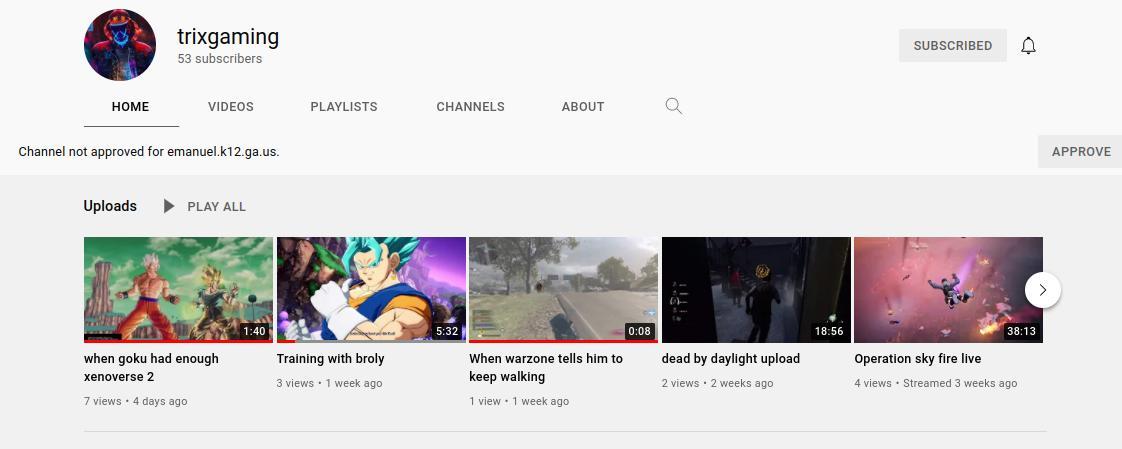Advance uploads carousel with next arrow

pyautogui.click(x=1043, y=290)
